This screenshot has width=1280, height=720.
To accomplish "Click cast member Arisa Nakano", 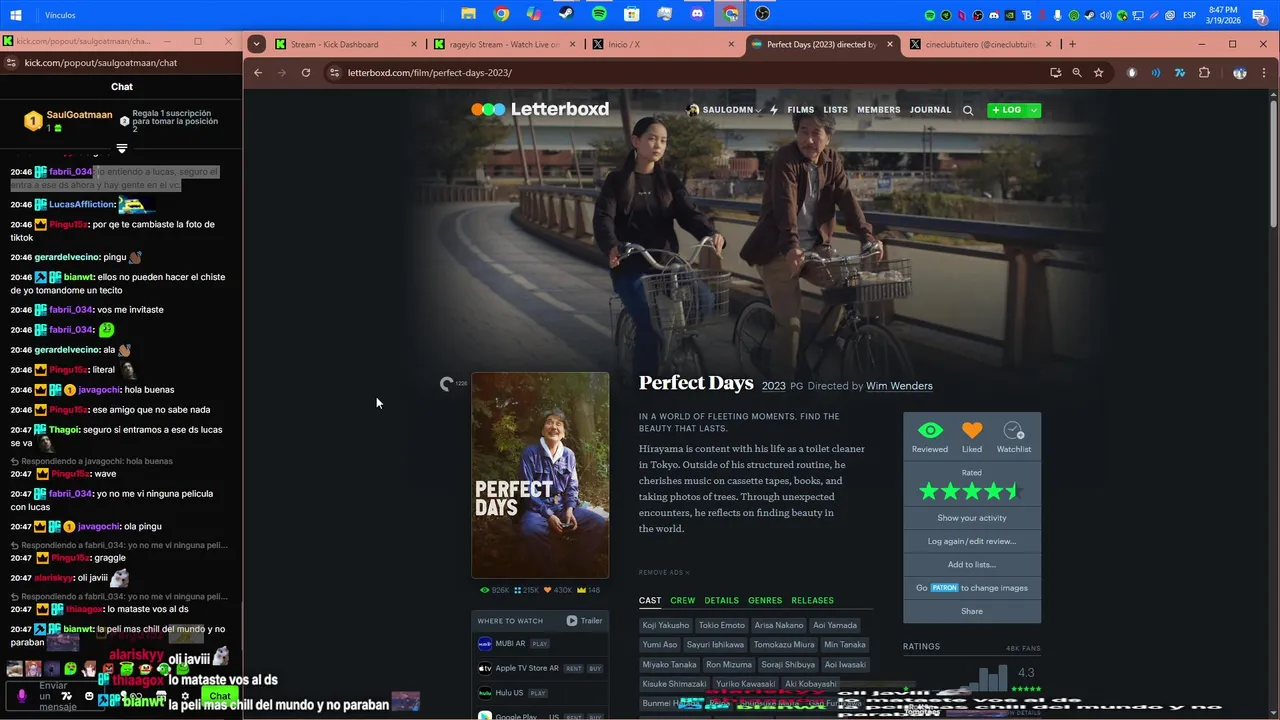I will click(x=779, y=625).
